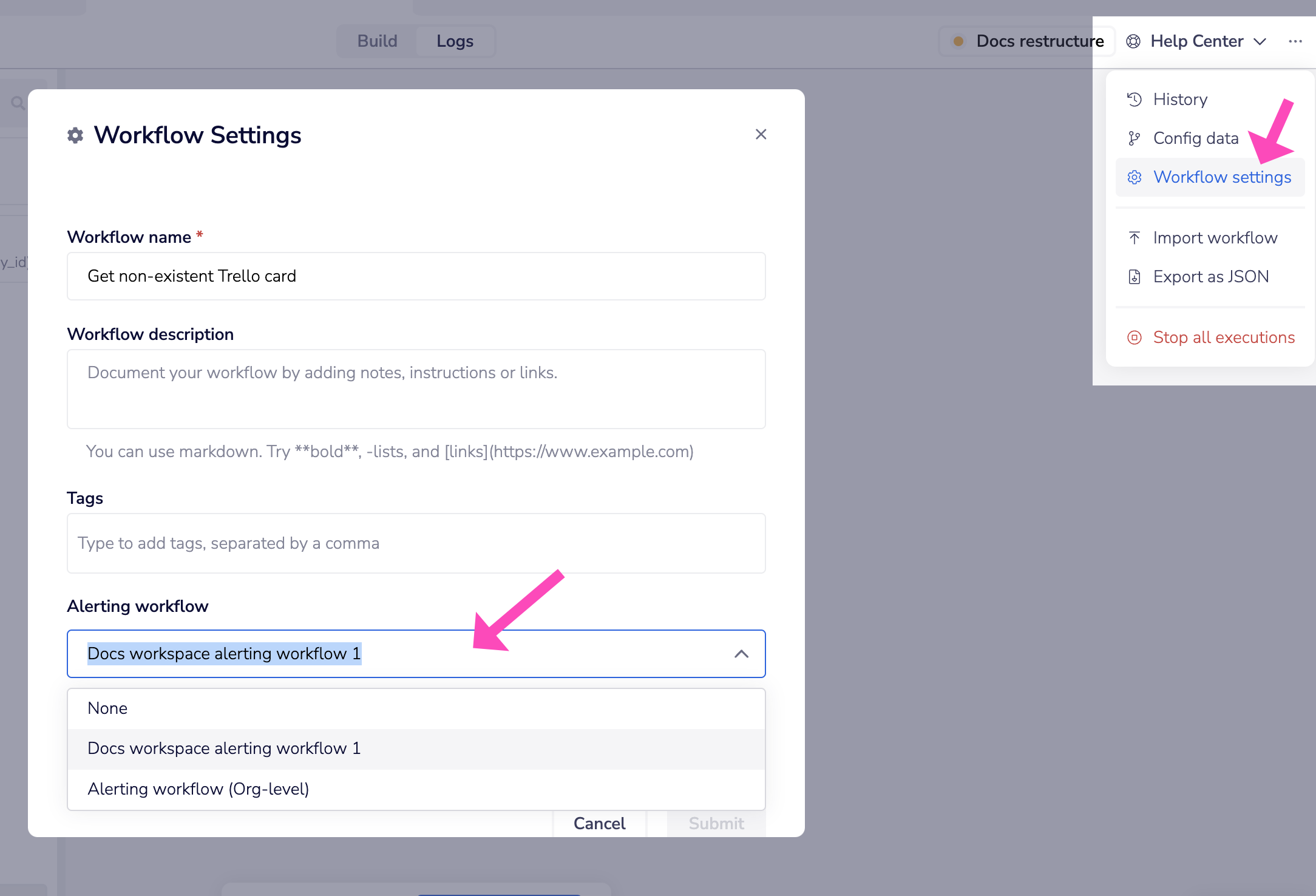
Task: Click the Stop all executions menu entry
Action: 1223,338
